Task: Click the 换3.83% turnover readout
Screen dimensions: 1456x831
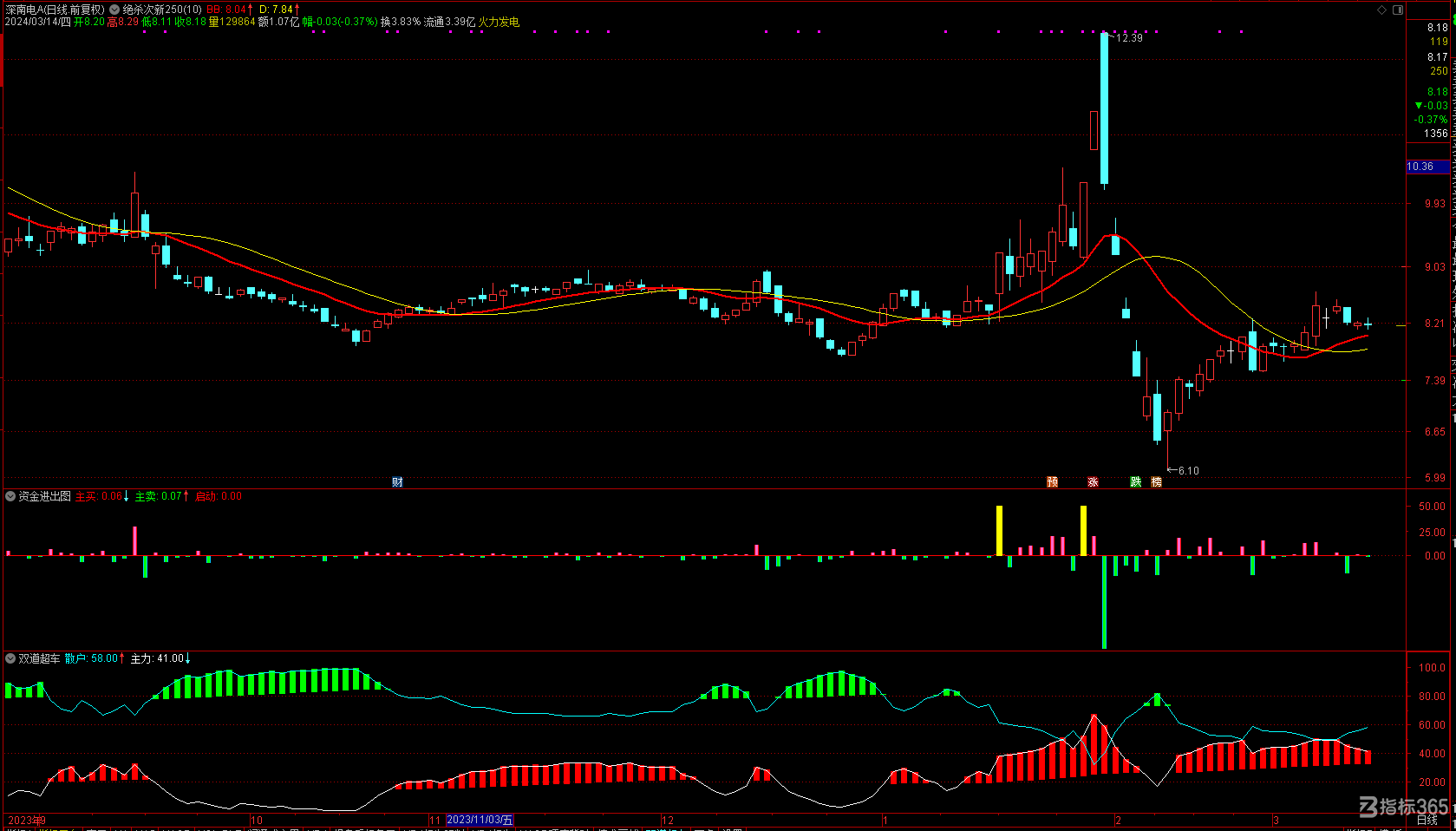Action: 401,22
